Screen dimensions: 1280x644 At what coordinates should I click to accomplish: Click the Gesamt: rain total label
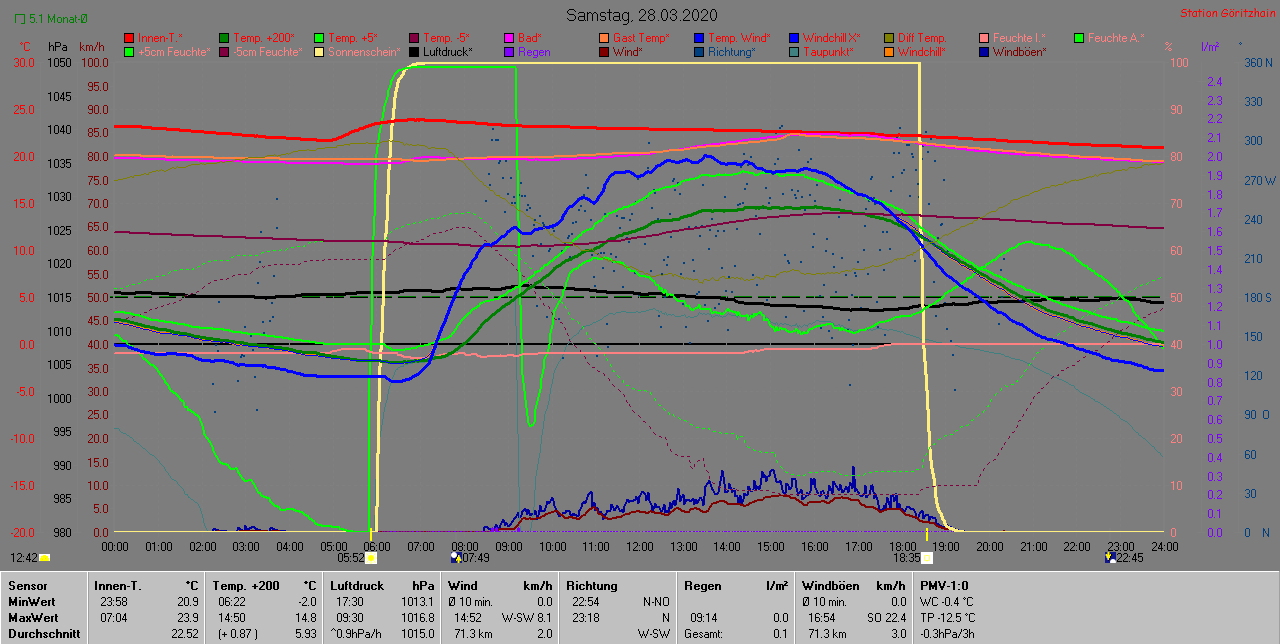(x=705, y=633)
